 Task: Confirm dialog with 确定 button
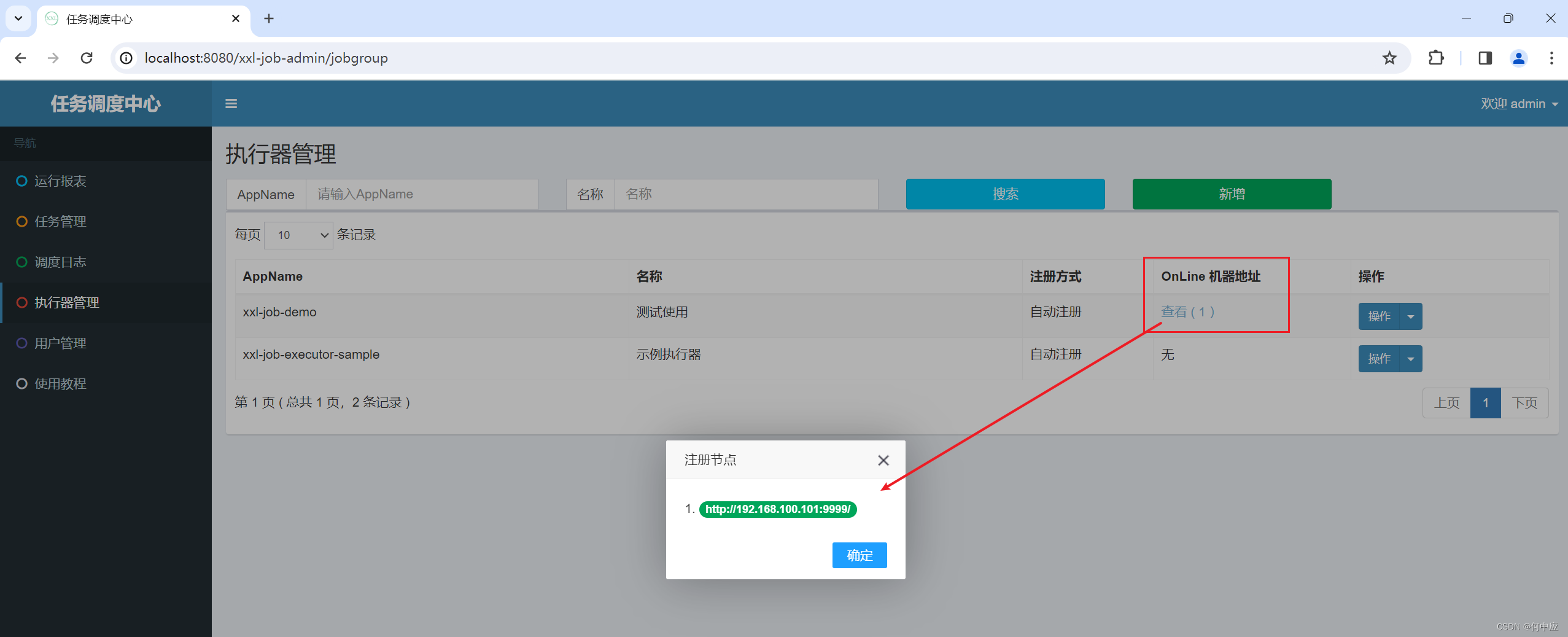coord(860,555)
